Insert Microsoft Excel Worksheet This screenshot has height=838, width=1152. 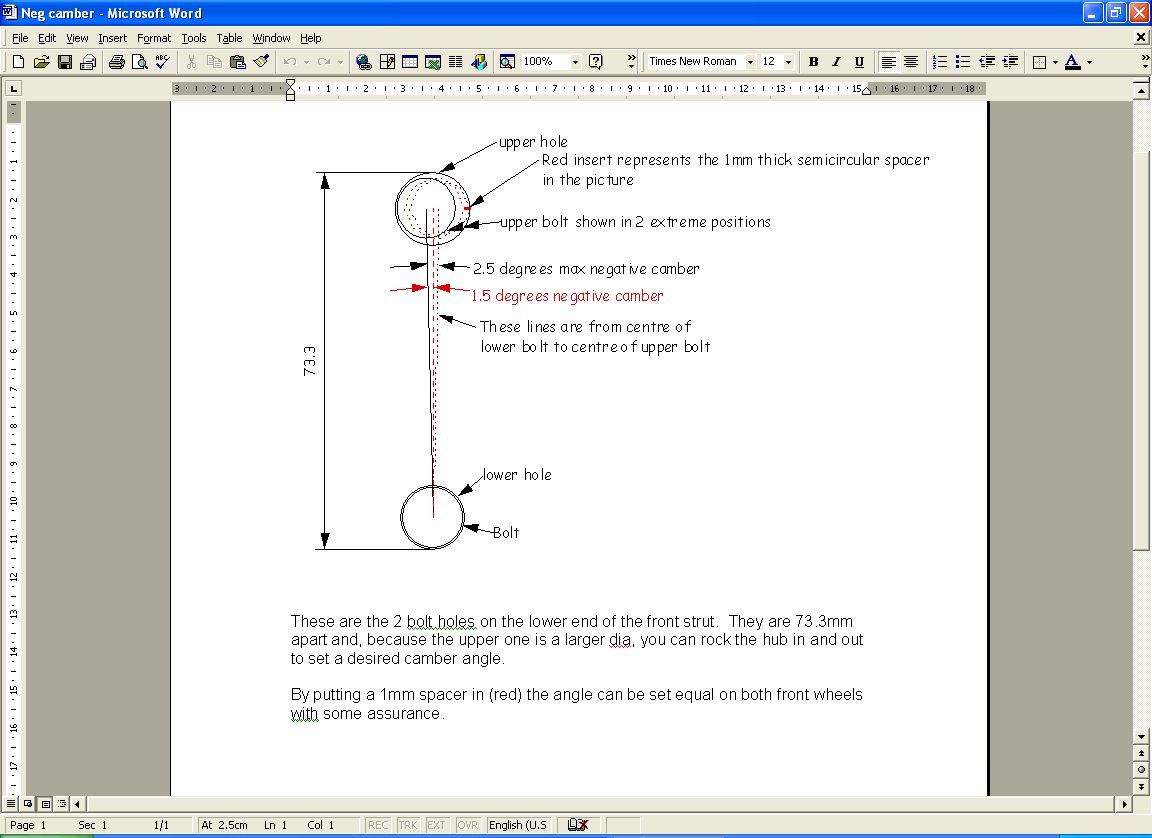point(433,62)
